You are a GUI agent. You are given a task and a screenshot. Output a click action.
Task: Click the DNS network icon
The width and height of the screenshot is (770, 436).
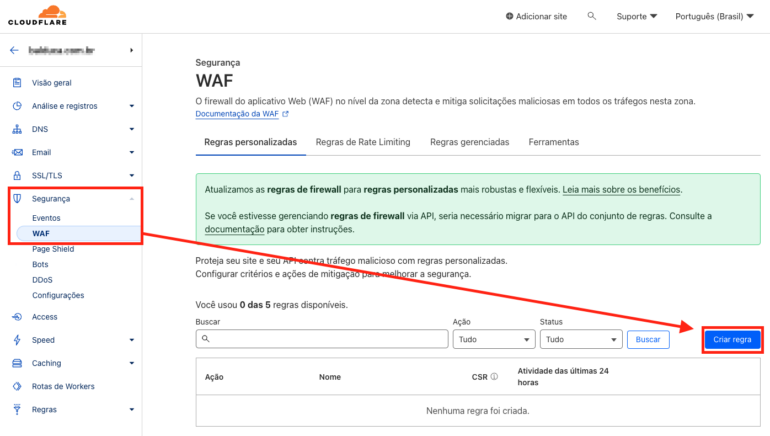[17, 129]
